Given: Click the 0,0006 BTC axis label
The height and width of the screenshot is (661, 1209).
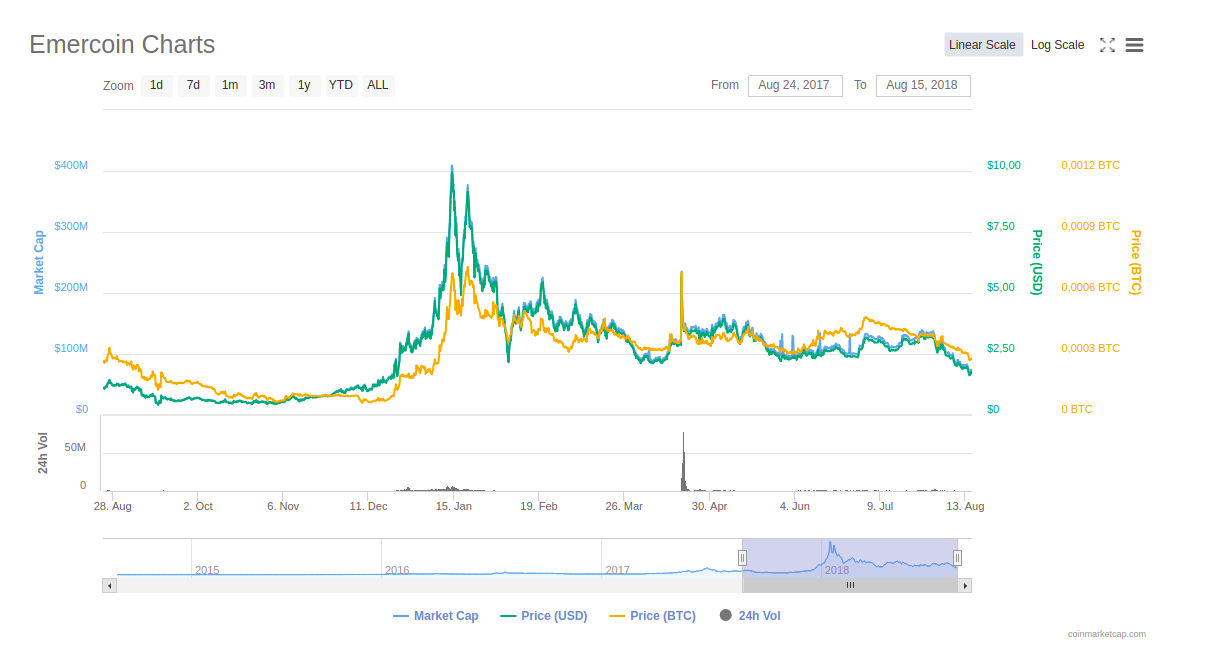Looking at the screenshot, I should tap(1091, 287).
